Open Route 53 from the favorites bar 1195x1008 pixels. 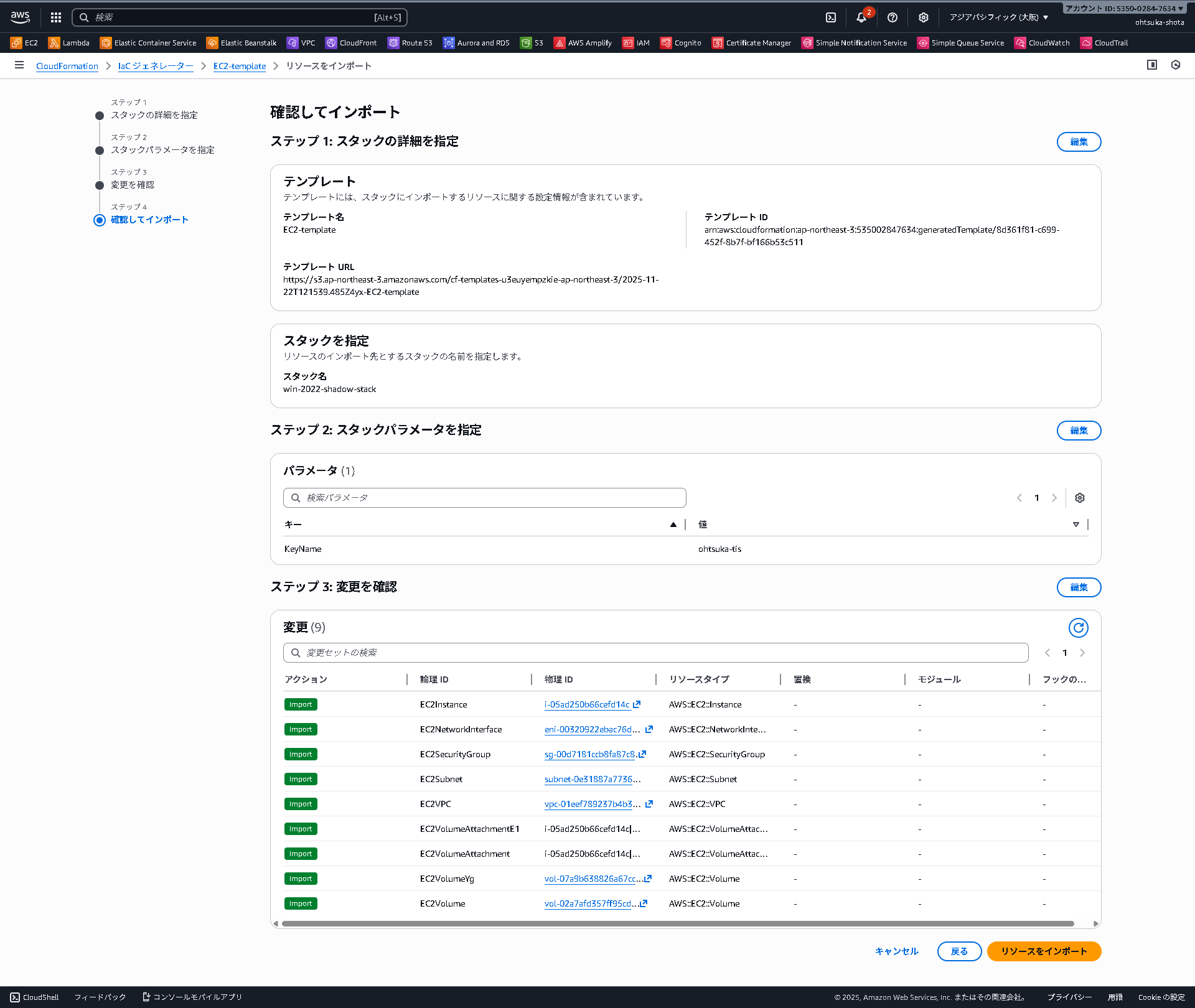coord(410,42)
